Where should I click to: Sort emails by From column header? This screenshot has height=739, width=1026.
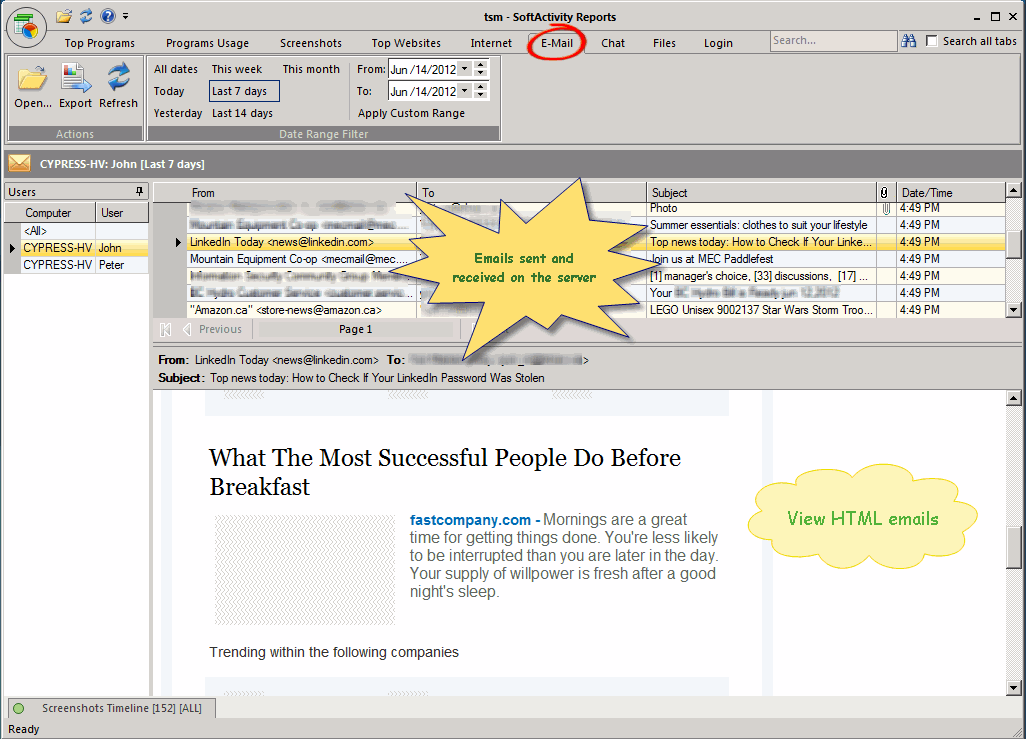coord(302,192)
